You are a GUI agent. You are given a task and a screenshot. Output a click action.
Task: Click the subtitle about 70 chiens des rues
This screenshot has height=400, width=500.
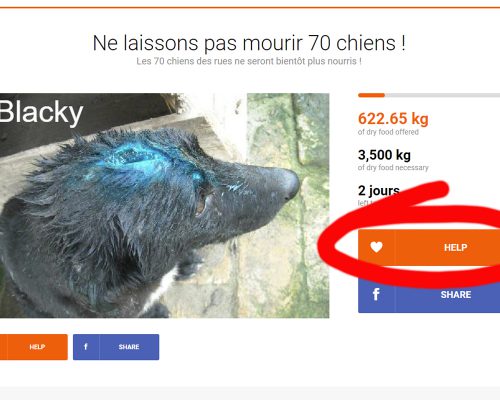(249, 61)
